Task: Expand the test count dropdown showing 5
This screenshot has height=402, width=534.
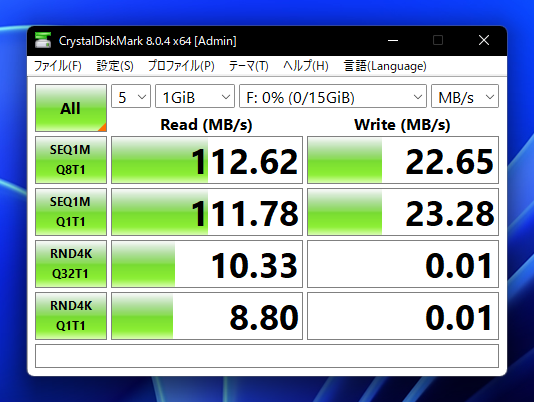Action: [131, 96]
